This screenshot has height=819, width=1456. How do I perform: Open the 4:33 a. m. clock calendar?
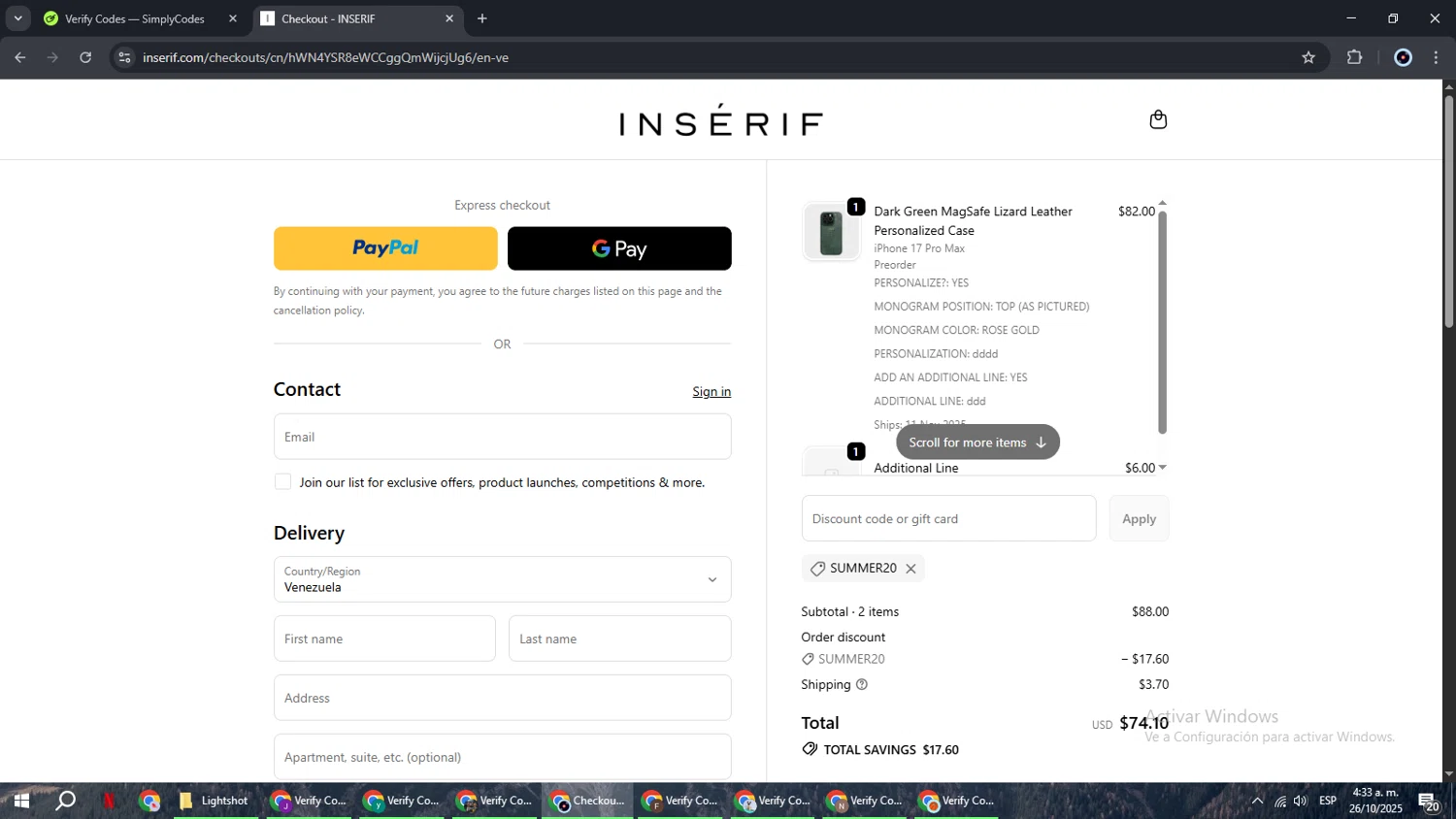(1375, 801)
